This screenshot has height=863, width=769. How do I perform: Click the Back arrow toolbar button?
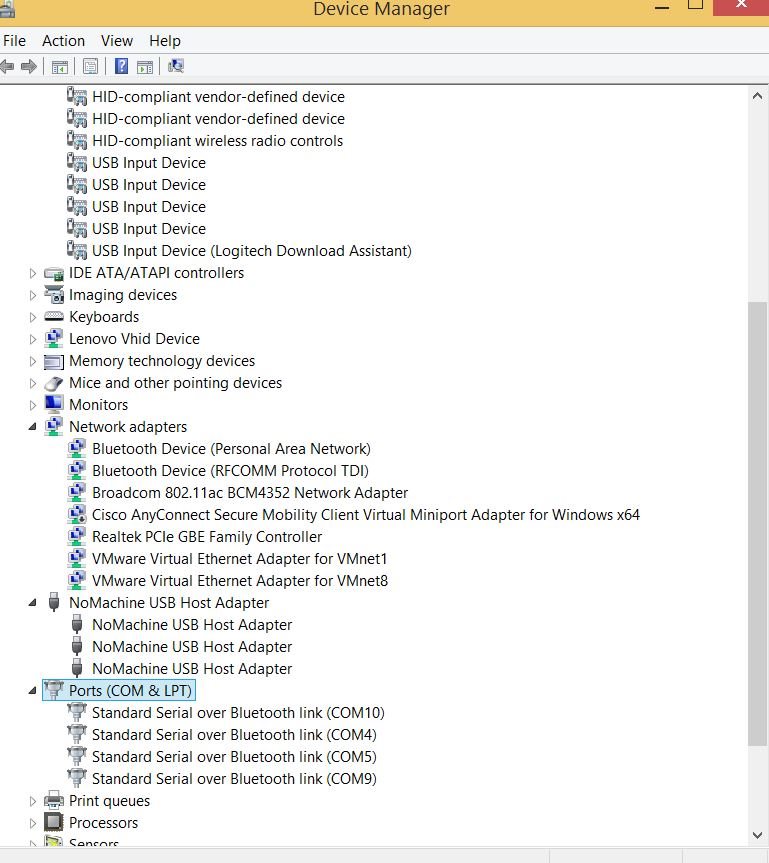pos(7,67)
